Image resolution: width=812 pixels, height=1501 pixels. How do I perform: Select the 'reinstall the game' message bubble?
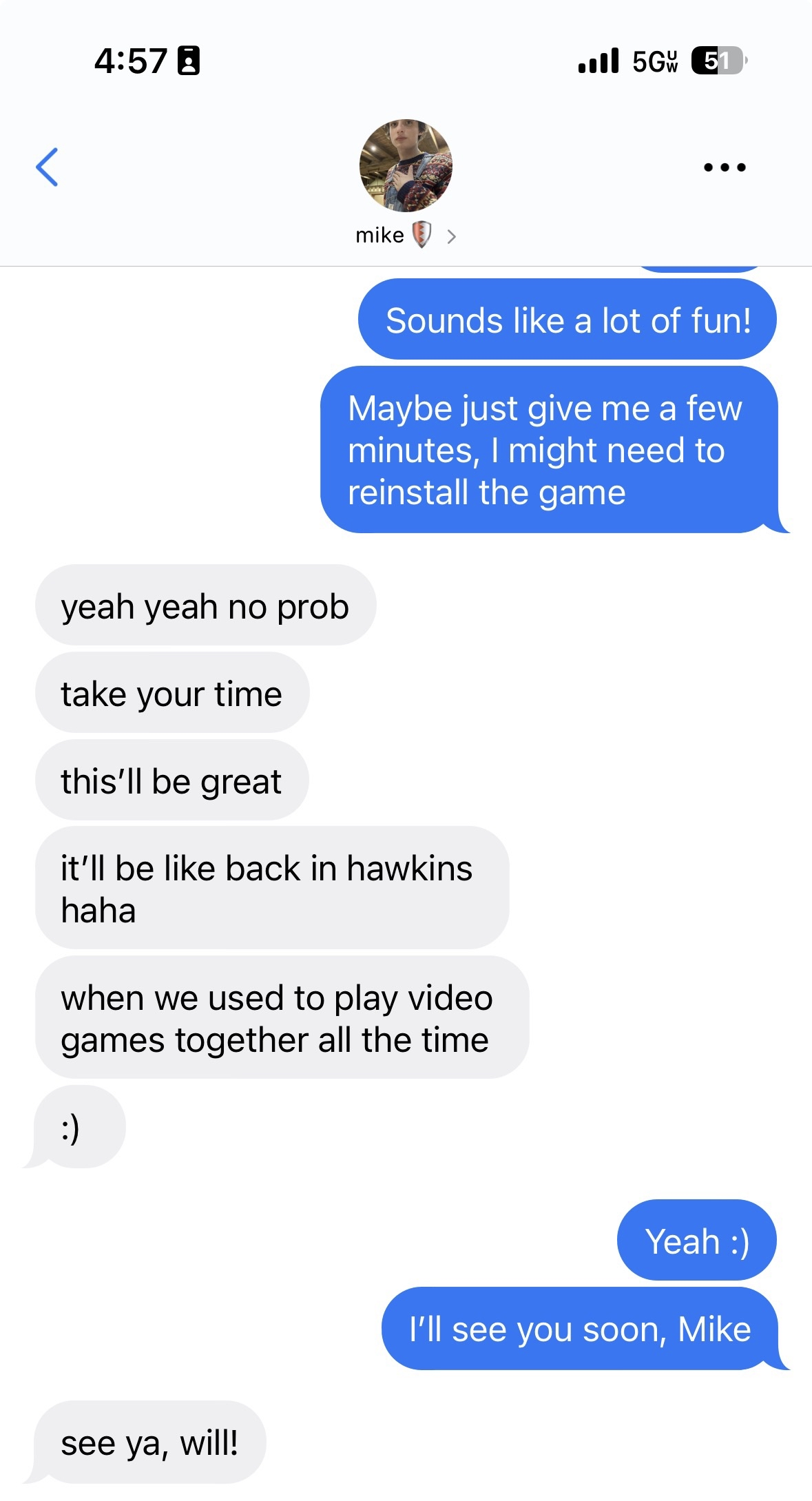[x=549, y=449]
